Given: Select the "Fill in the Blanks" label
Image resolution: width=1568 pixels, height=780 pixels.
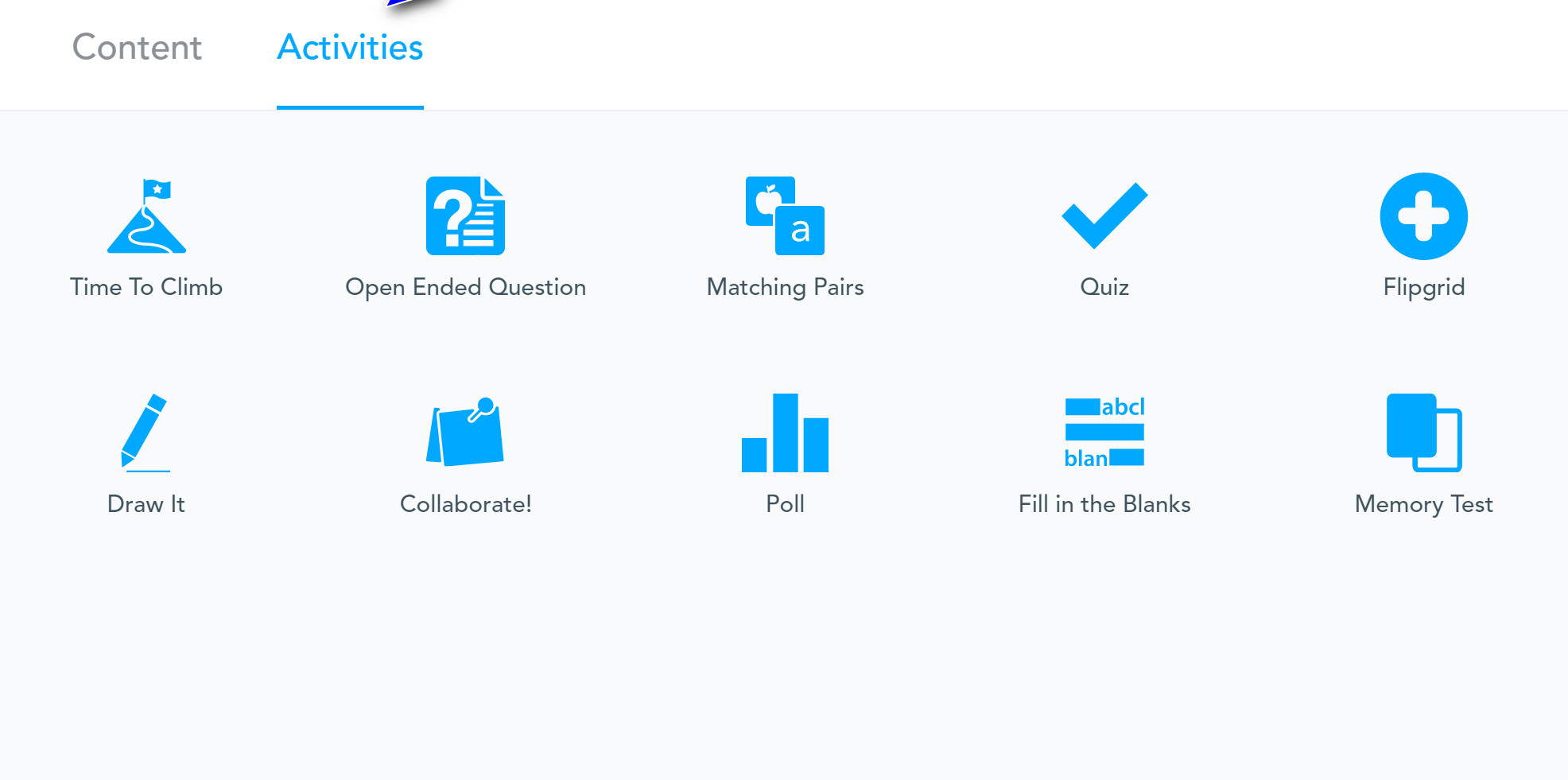Looking at the screenshot, I should [x=1104, y=504].
